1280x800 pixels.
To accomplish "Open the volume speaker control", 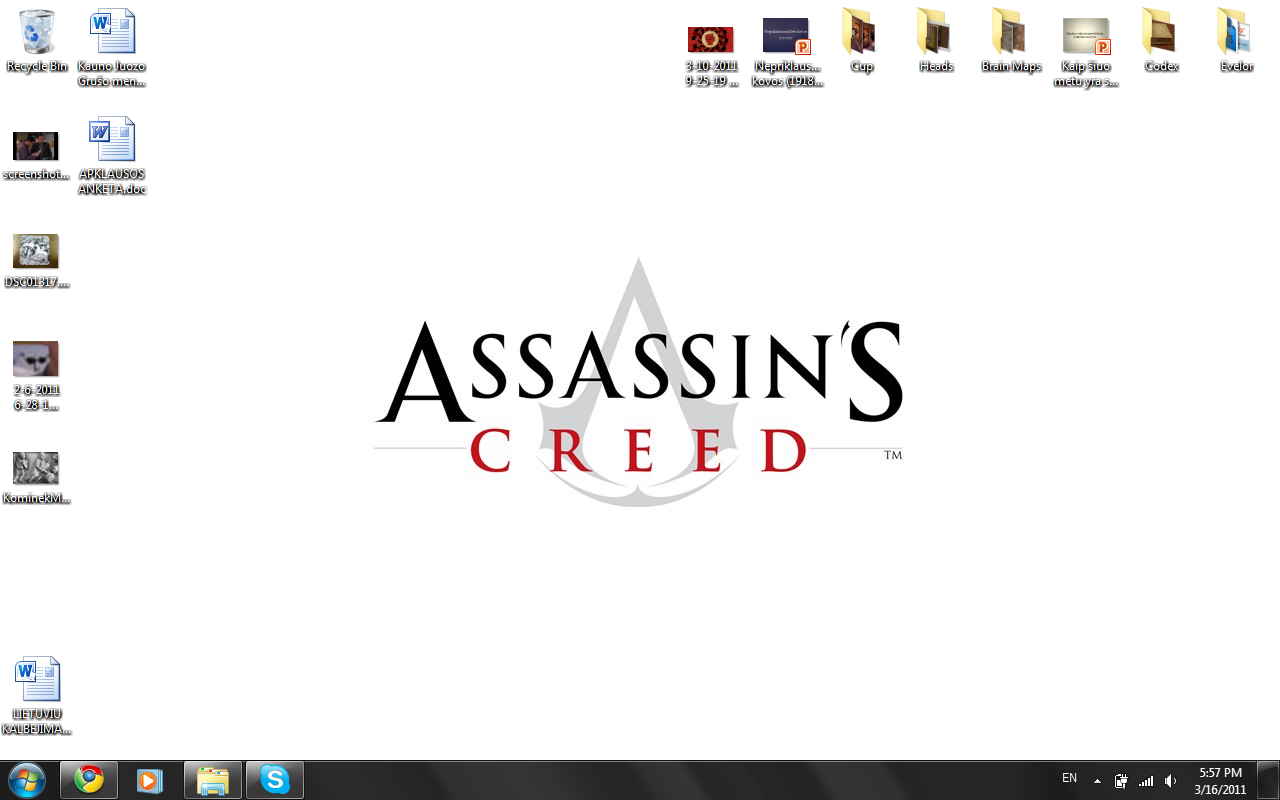I will click(1170, 781).
